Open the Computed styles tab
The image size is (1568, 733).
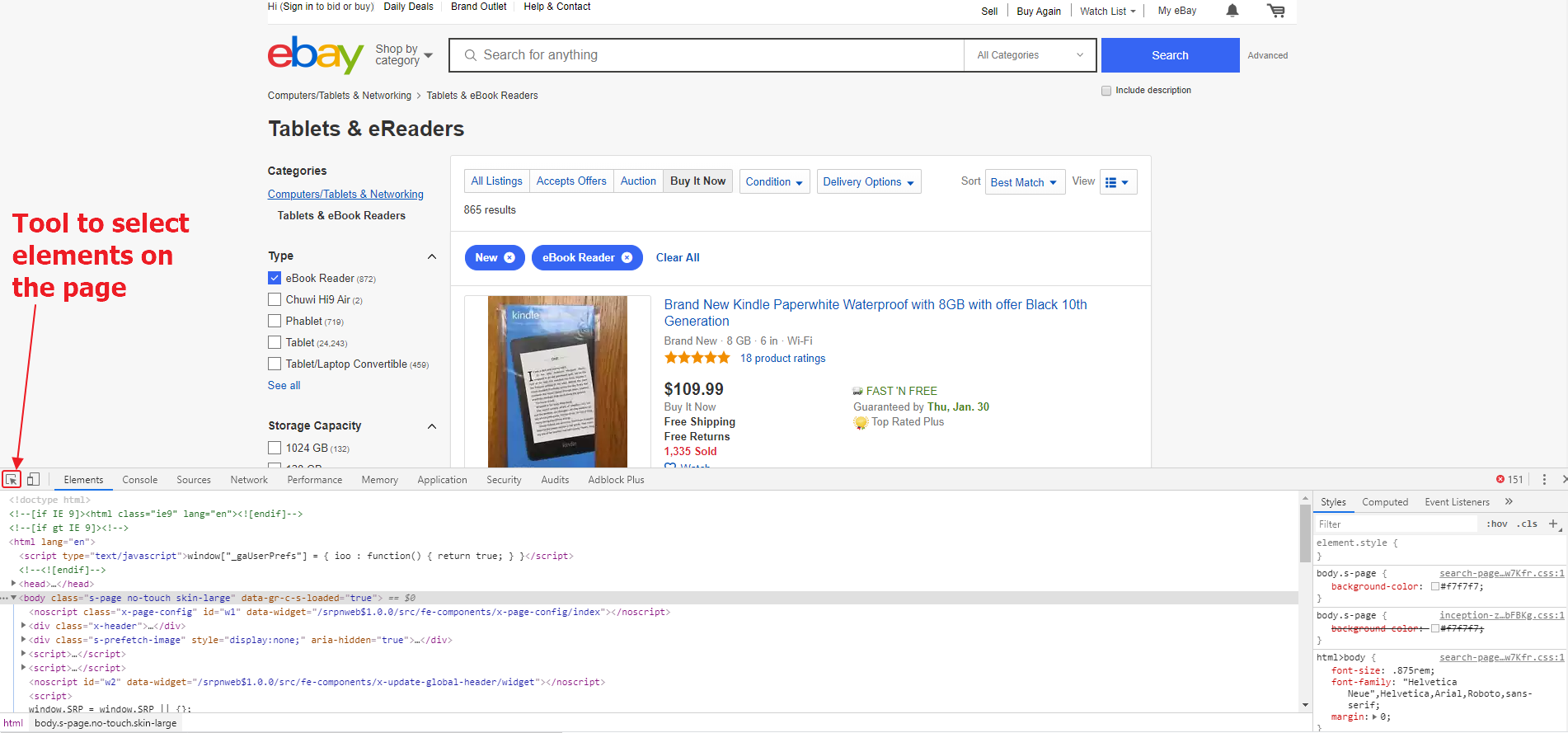click(x=1385, y=501)
